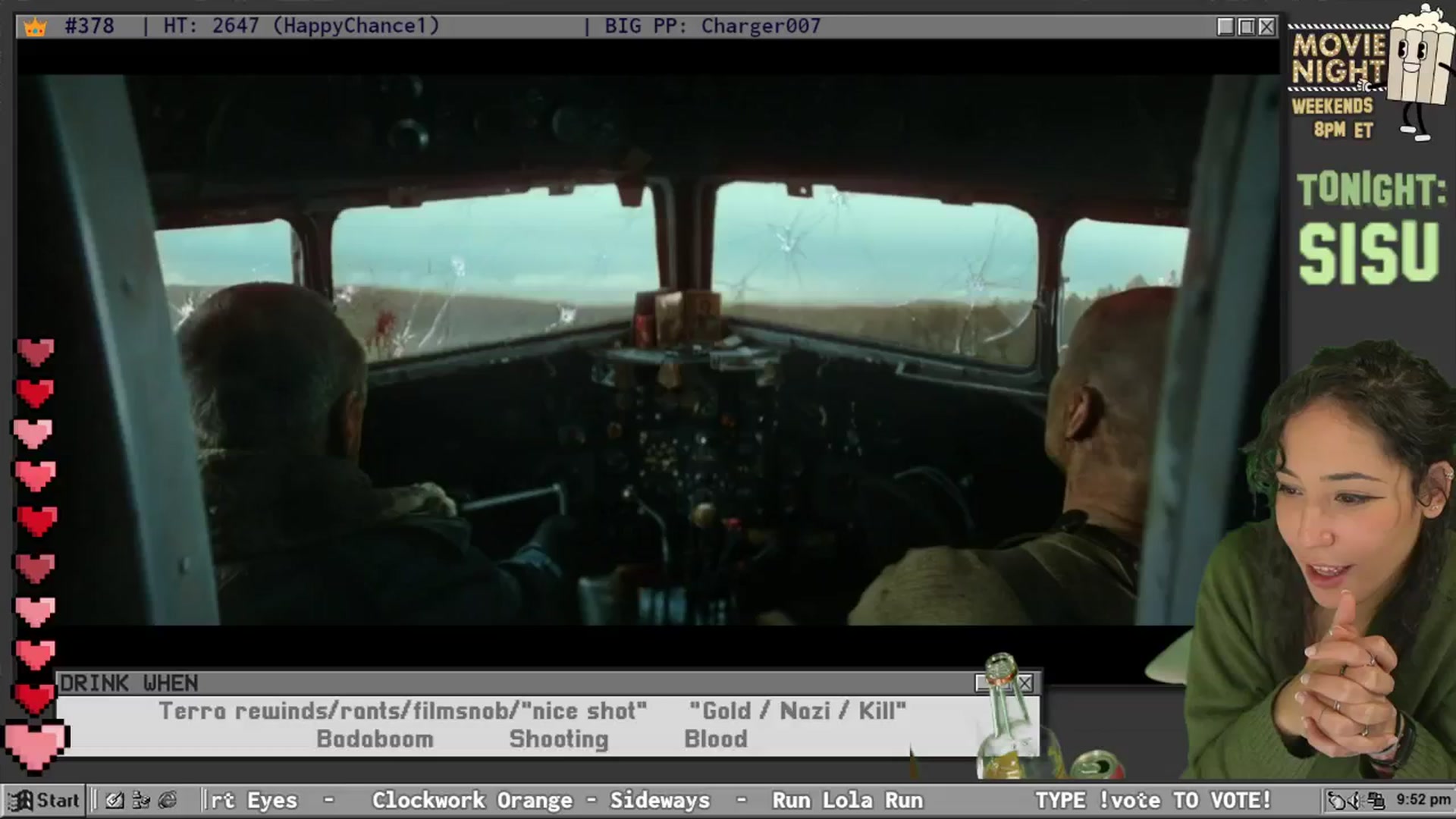Image resolution: width=1456 pixels, height=819 pixels.
Task: Click Run Lola Run in the taskbar ticker
Action: coord(848,800)
